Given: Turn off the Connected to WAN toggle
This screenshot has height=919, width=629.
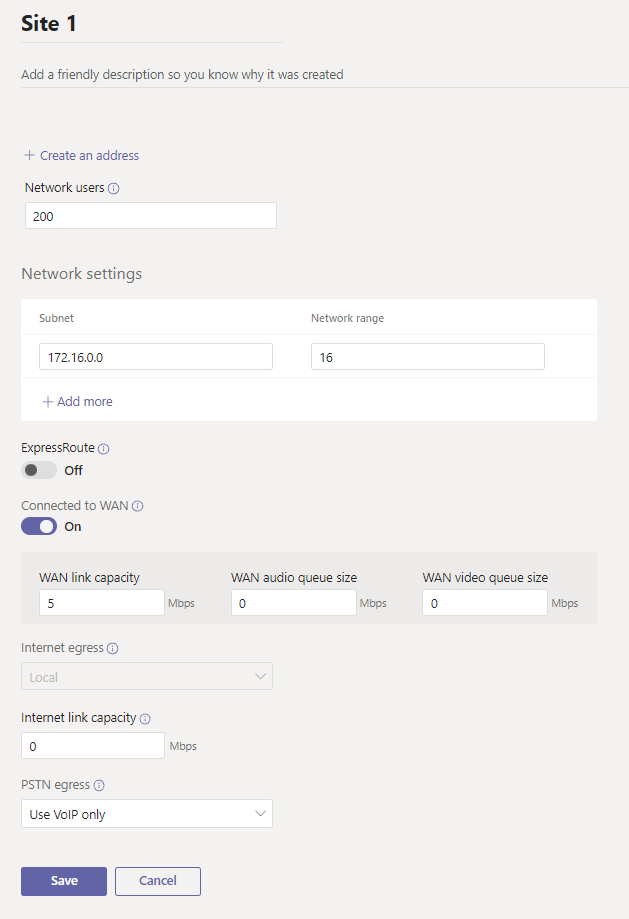Looking at the screenshot, I should click(x=39, y=526).
